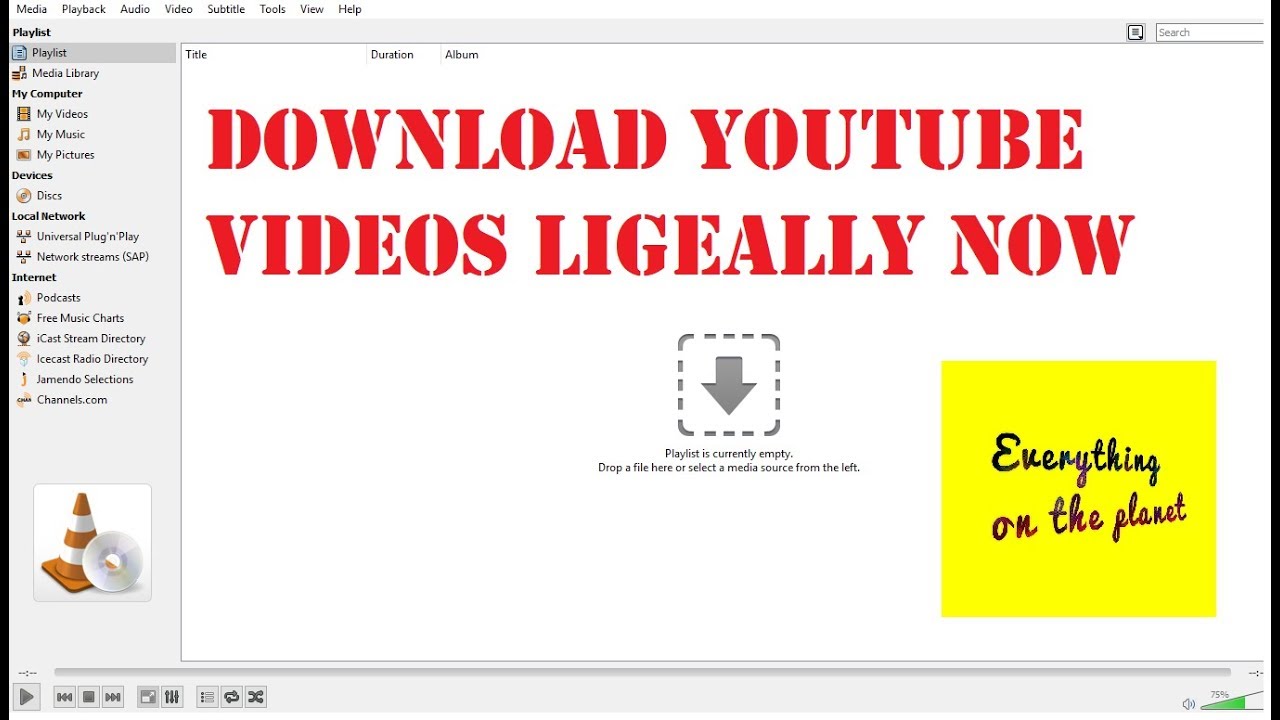Click the elapsed time label
The height and width of the screenshot is (720, 1280).
pos(27,673)
